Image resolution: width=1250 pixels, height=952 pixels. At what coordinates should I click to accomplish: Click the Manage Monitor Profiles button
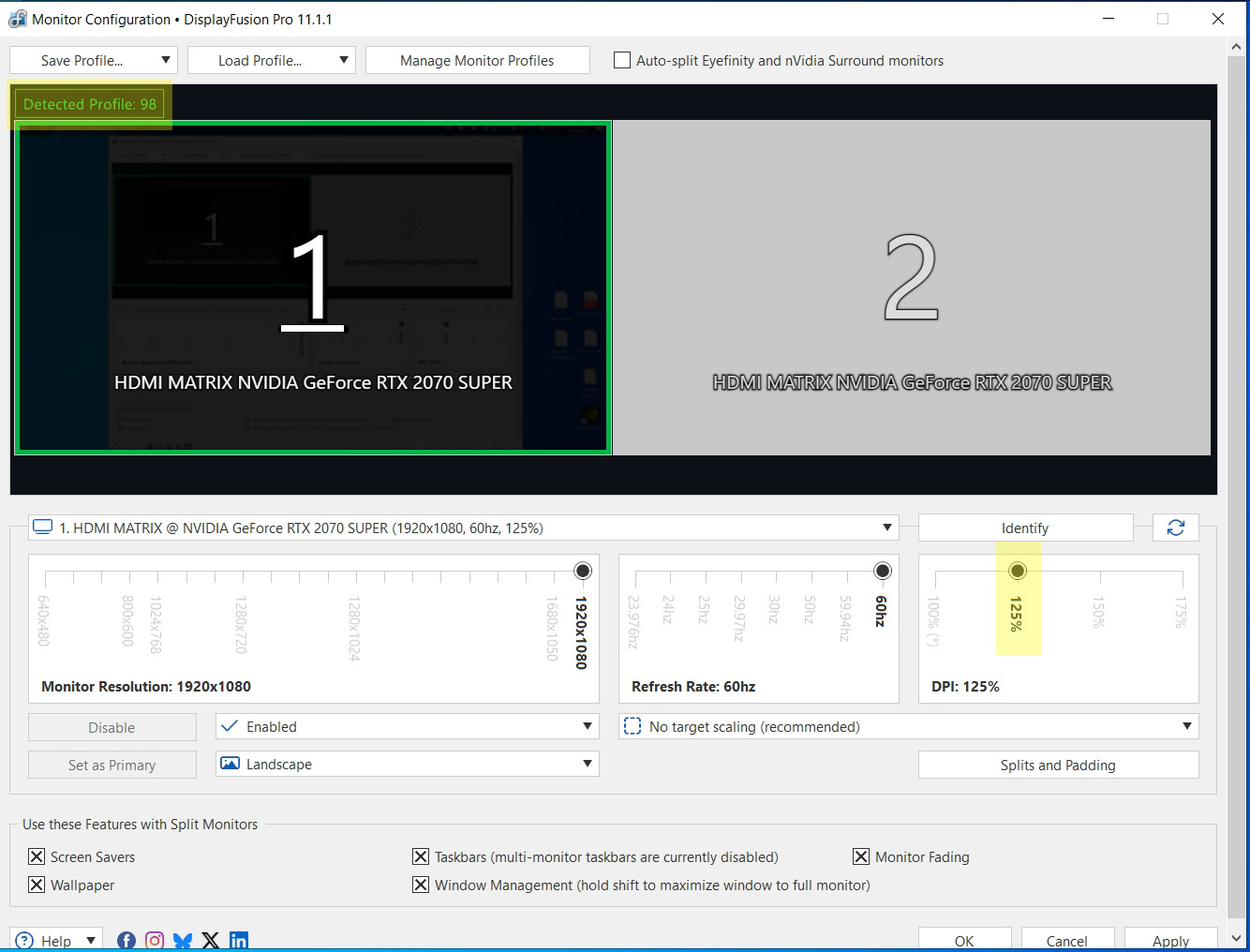tap(477, 60)
